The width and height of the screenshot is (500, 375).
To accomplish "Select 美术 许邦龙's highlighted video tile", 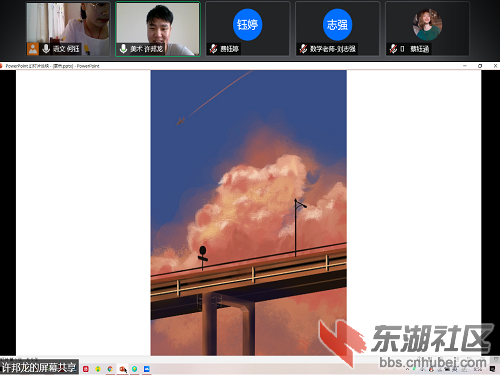I will tap(158, 29).
